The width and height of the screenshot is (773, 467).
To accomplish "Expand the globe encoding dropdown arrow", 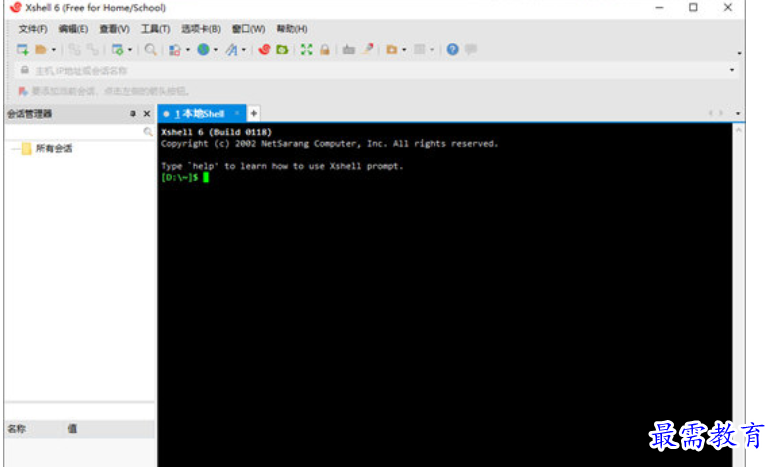I will (x=215, y=50).
